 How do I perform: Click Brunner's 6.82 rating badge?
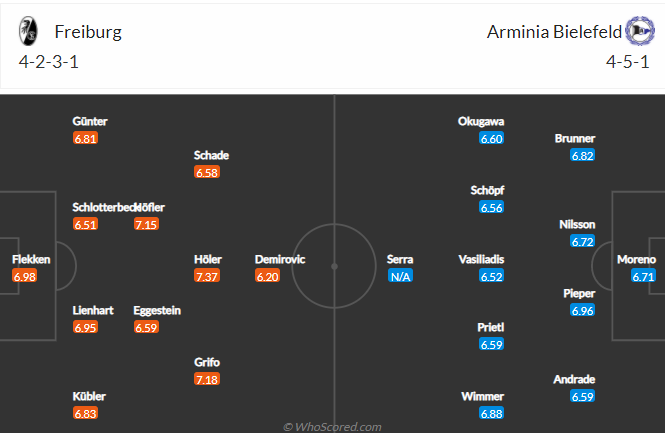(x=582, y=156)
